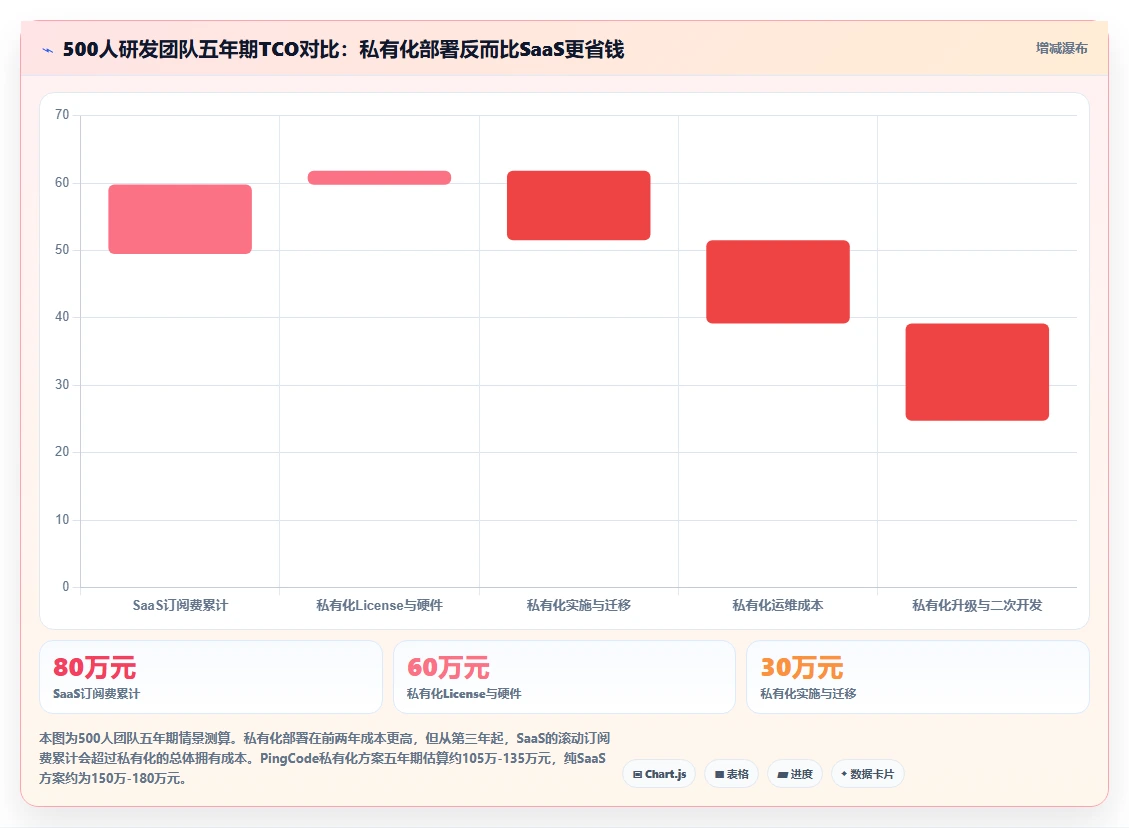Click the 私有化License与硬件 thin bar

click(x=379, y=177)
